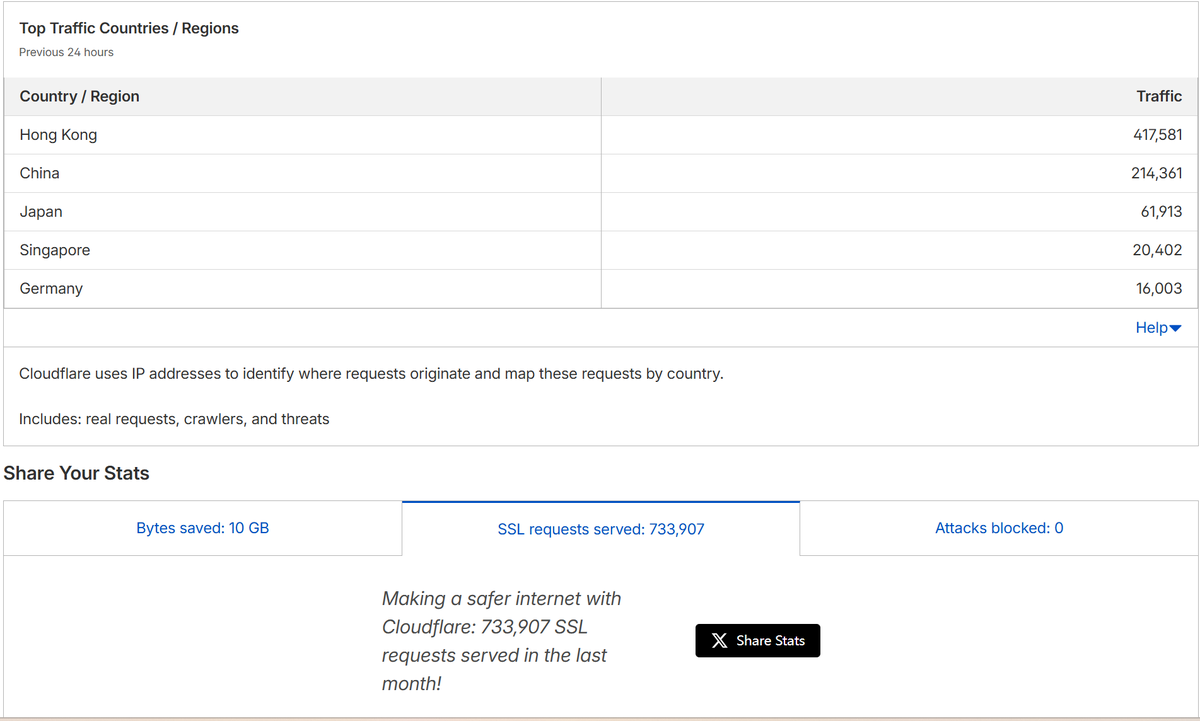The width and height of the screenshot is (1200, 721).
Task: Click the Japan country cell
Action: pyautogui.click(x=303, y=212)
